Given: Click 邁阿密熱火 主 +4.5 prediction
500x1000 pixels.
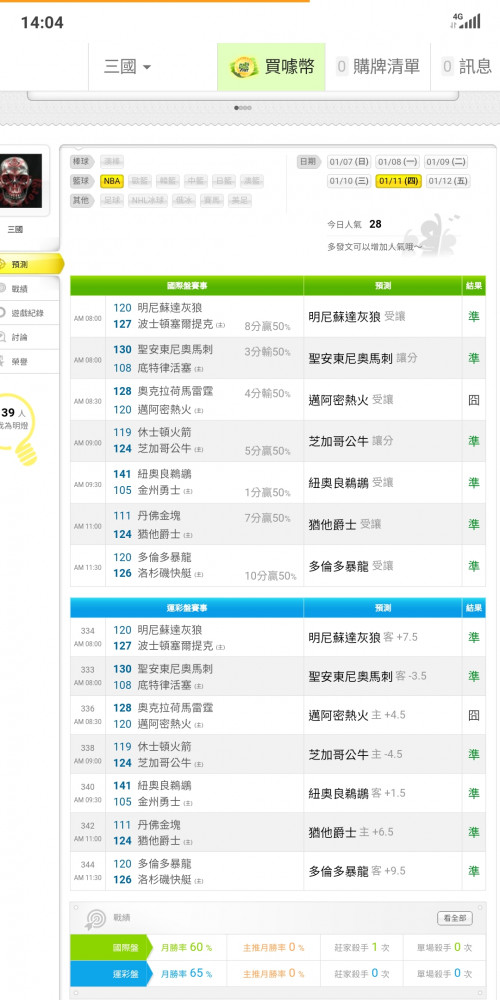Looking at the screenshot, I should click(357, 715).
